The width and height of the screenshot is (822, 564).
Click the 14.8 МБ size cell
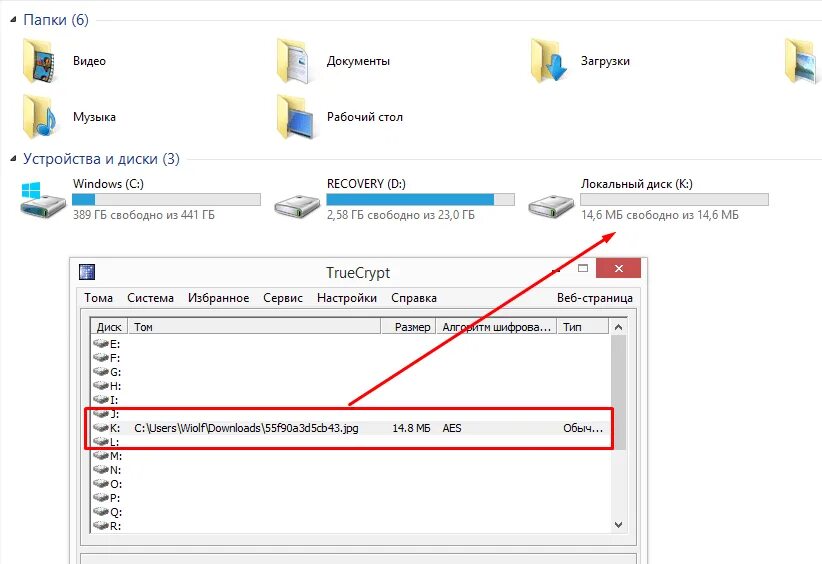point(412,428)
